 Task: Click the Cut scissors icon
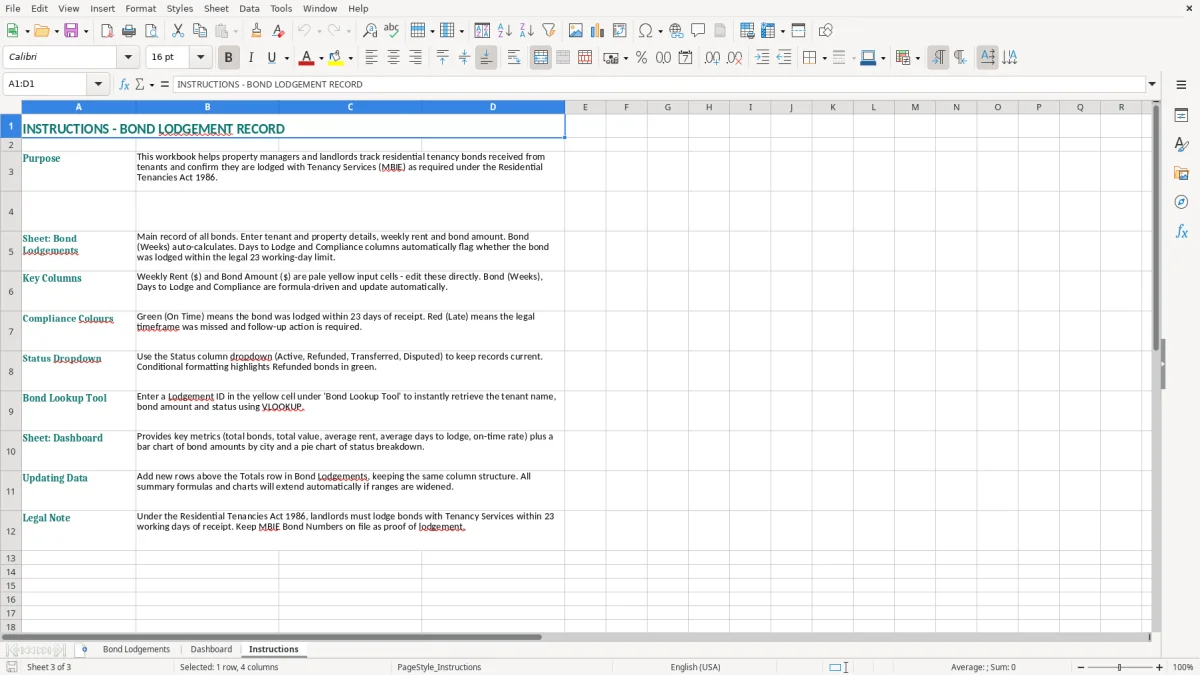178,31
